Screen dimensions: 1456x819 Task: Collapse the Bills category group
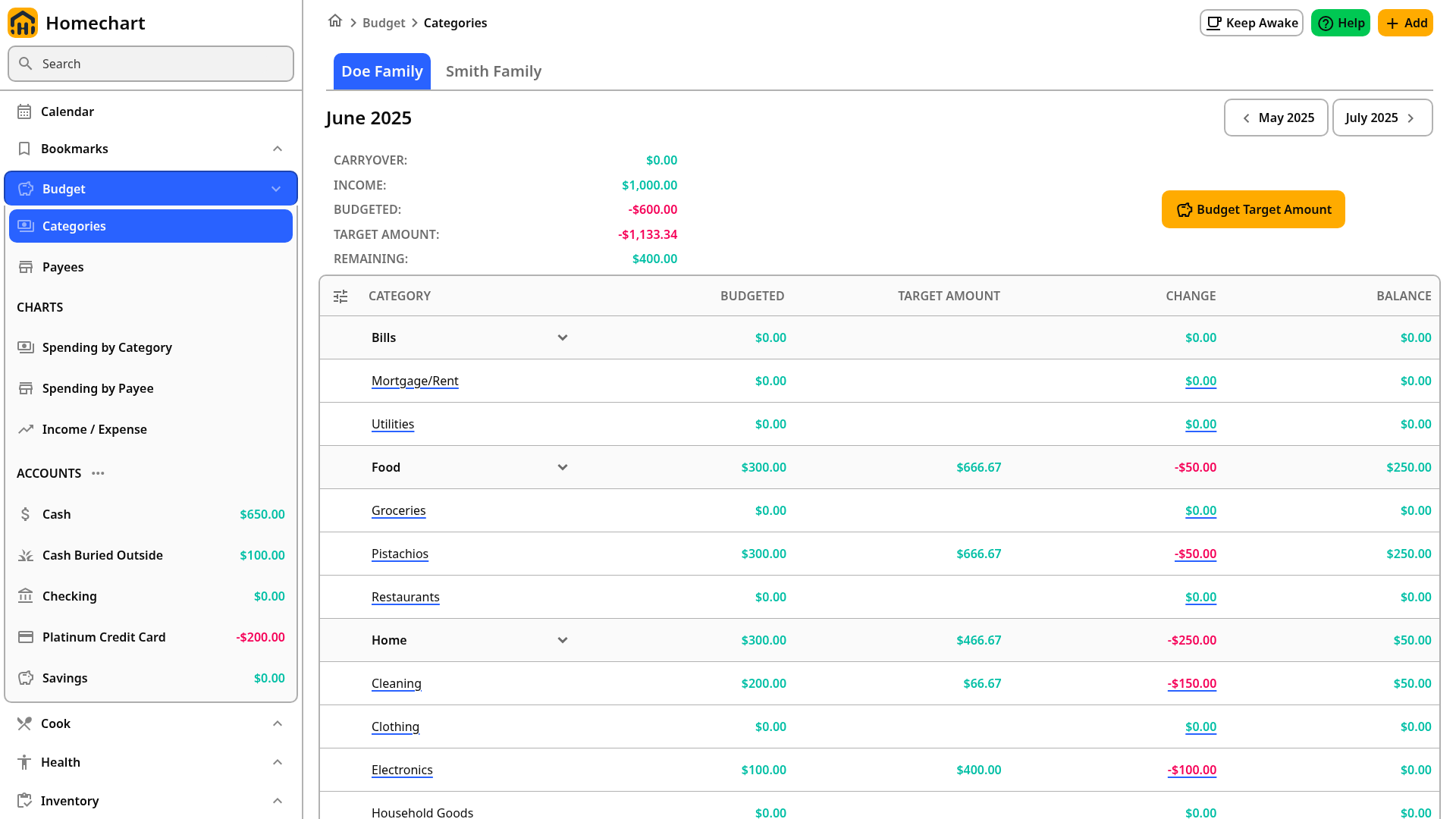click(x=563, y=337)
